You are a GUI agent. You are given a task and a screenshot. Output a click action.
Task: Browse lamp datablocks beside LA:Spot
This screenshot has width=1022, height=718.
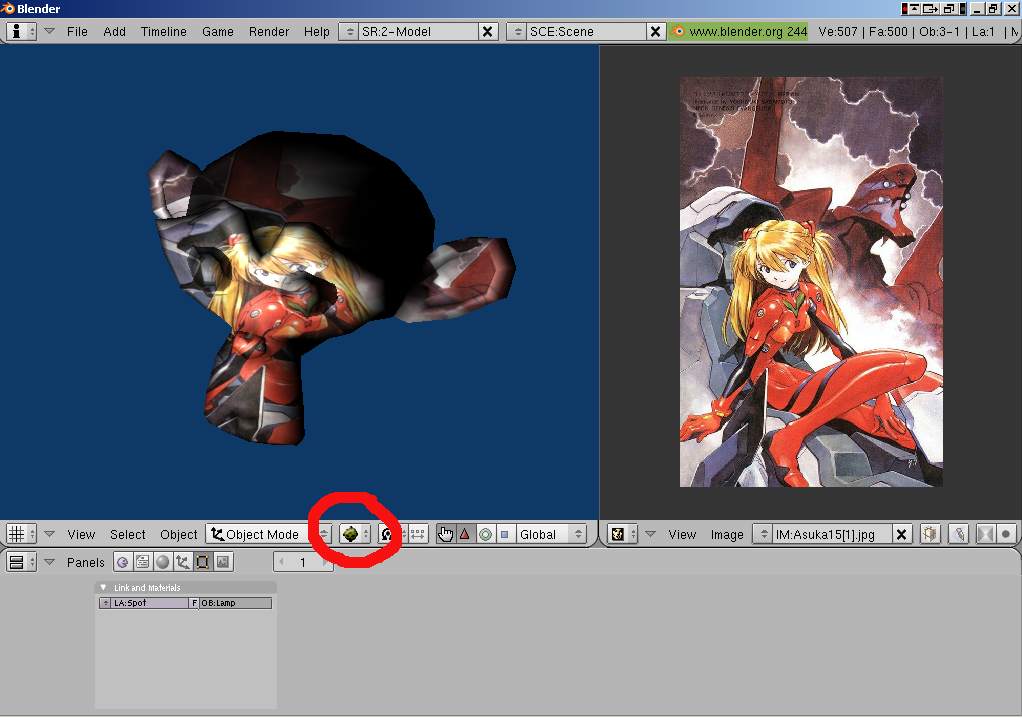[106, 603]
